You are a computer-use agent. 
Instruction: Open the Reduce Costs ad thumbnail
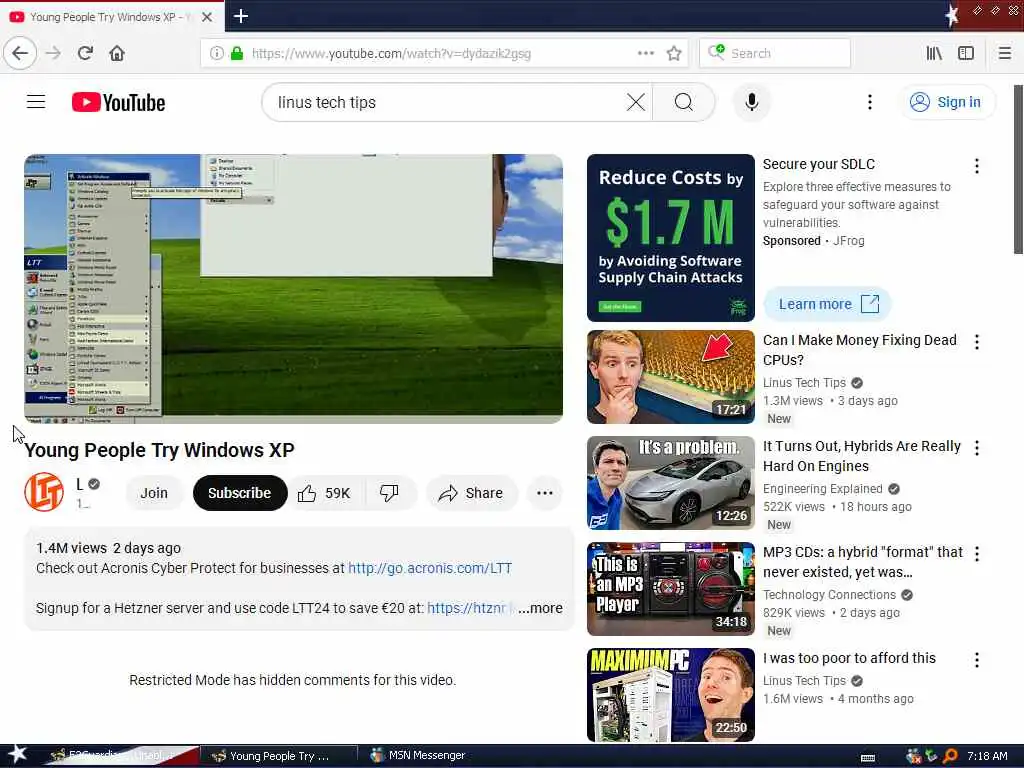click(x=671, y=238)
